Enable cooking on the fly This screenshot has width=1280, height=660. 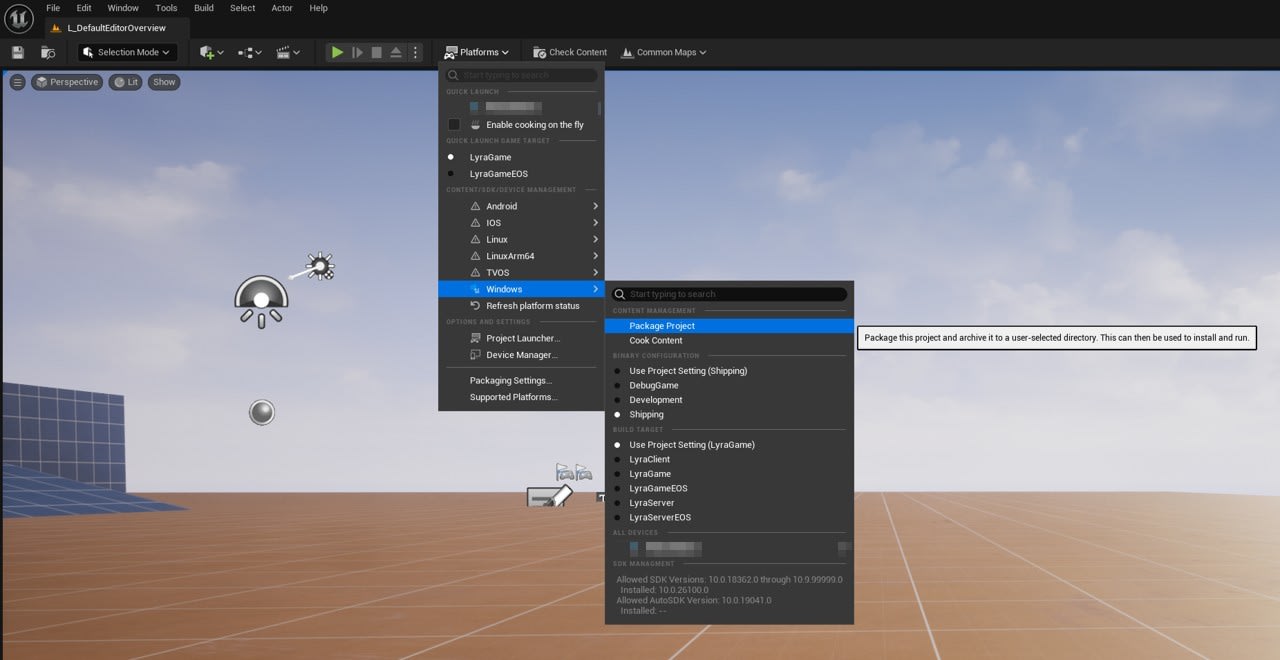click(455, 124)
